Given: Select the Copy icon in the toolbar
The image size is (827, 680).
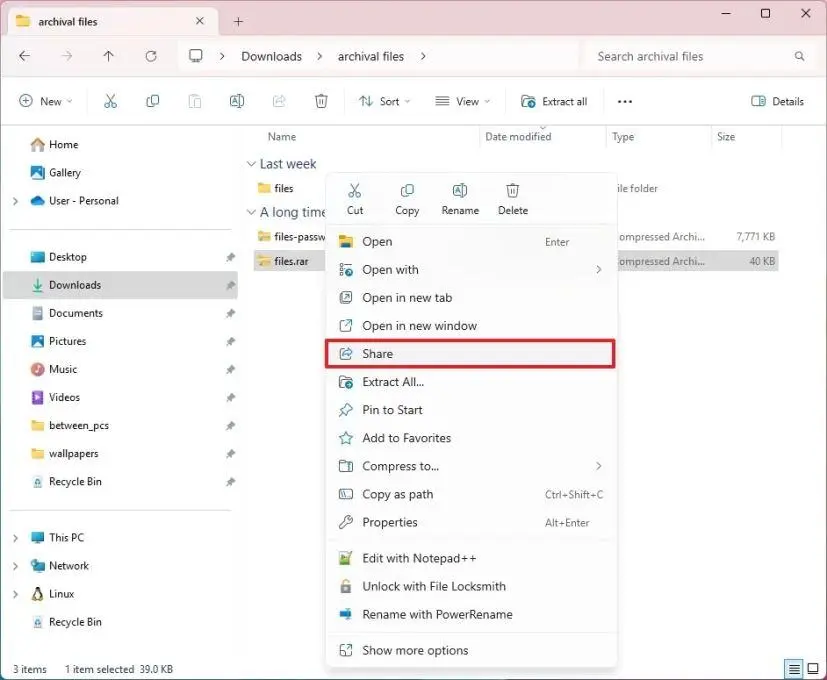Looking at the screenshot, I should 152,101.
